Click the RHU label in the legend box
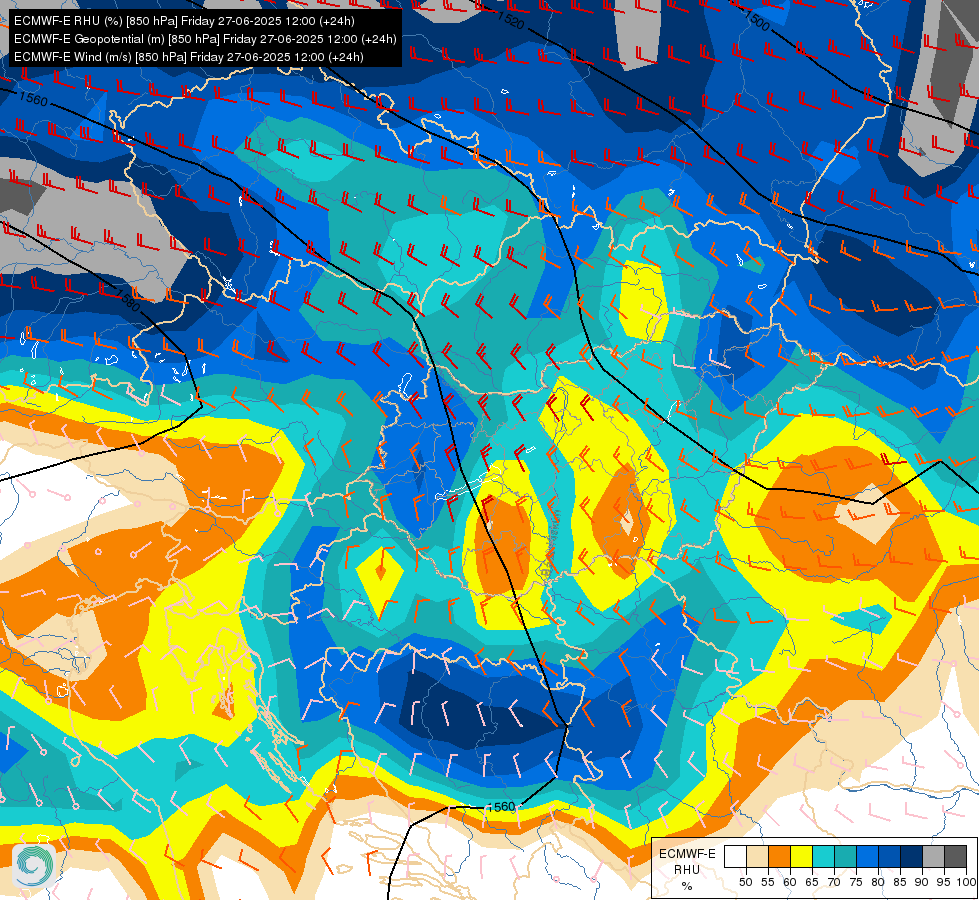This screenshot has height=900, width=979. tap(687, 869)
